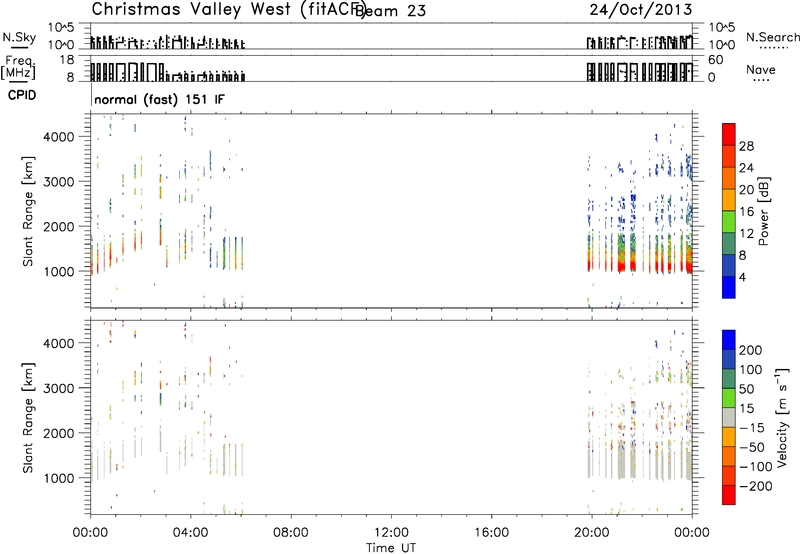Select the blue bottom segment of power color bar
This screenshot has width=800, height=554.
click(x=729, y=287)
